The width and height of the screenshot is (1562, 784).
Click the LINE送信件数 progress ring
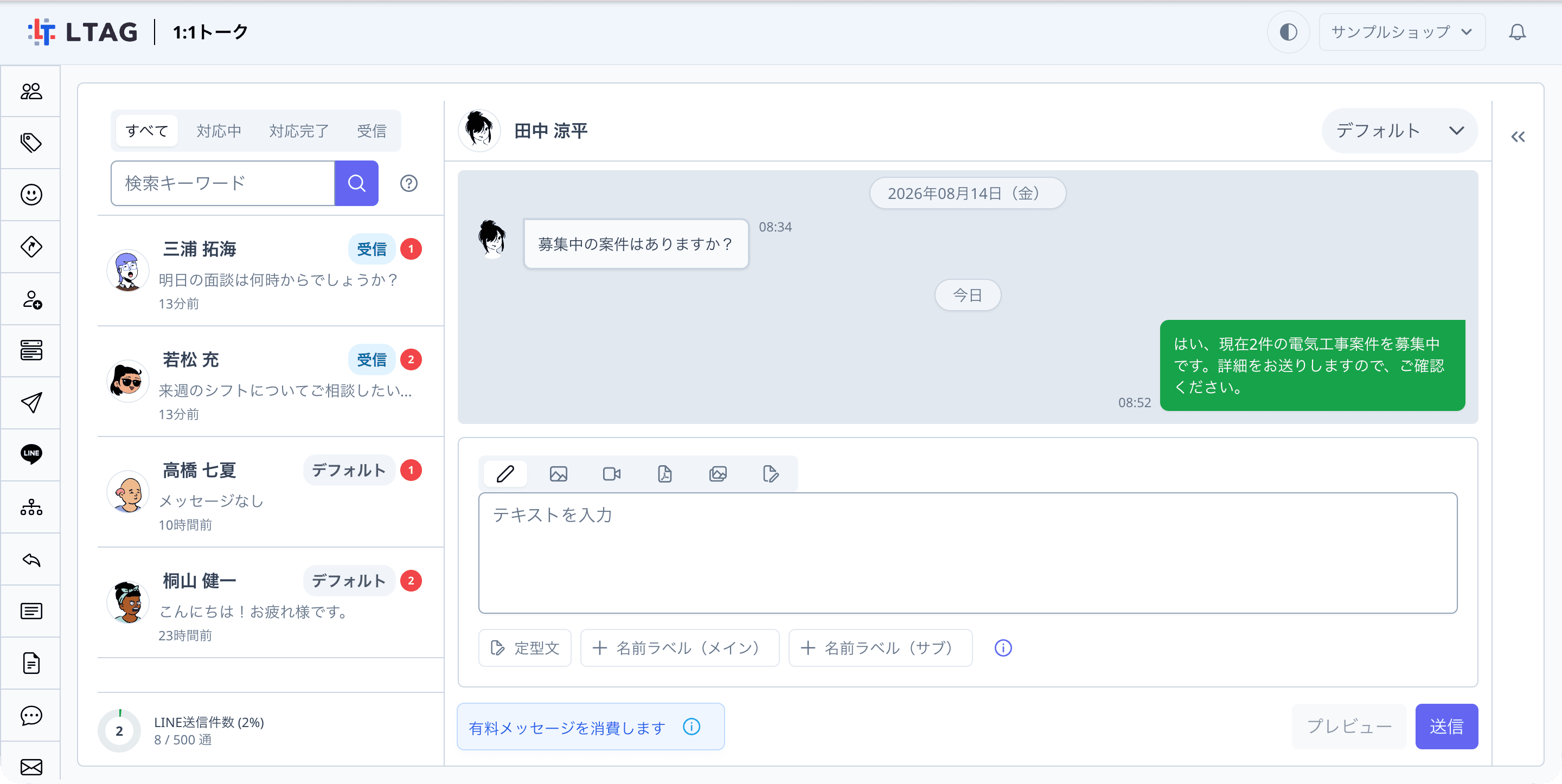pos(119,731)
